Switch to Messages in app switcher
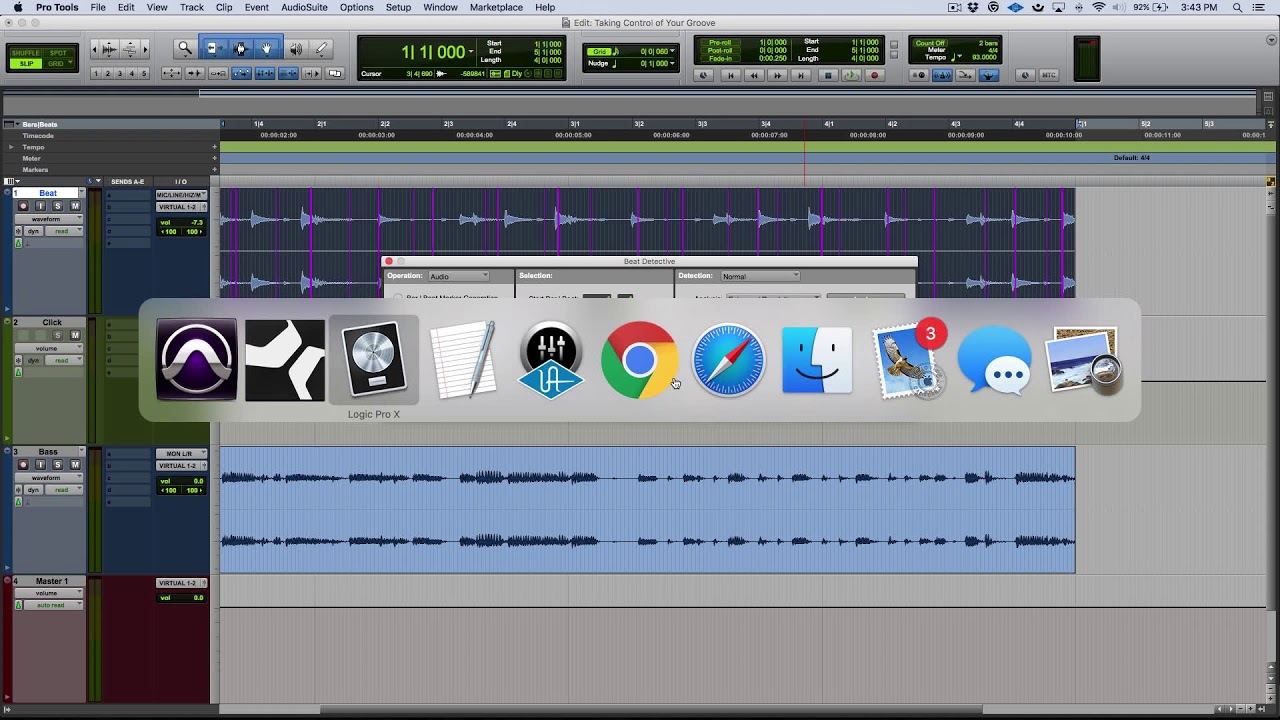Viewport: 1280px width, 720px height. 995,360
